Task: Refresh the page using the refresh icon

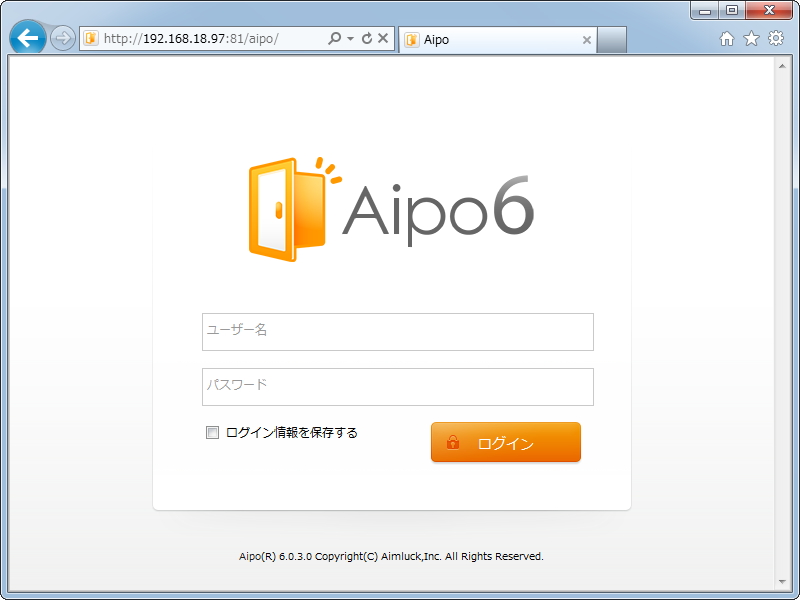Action: 368,39
